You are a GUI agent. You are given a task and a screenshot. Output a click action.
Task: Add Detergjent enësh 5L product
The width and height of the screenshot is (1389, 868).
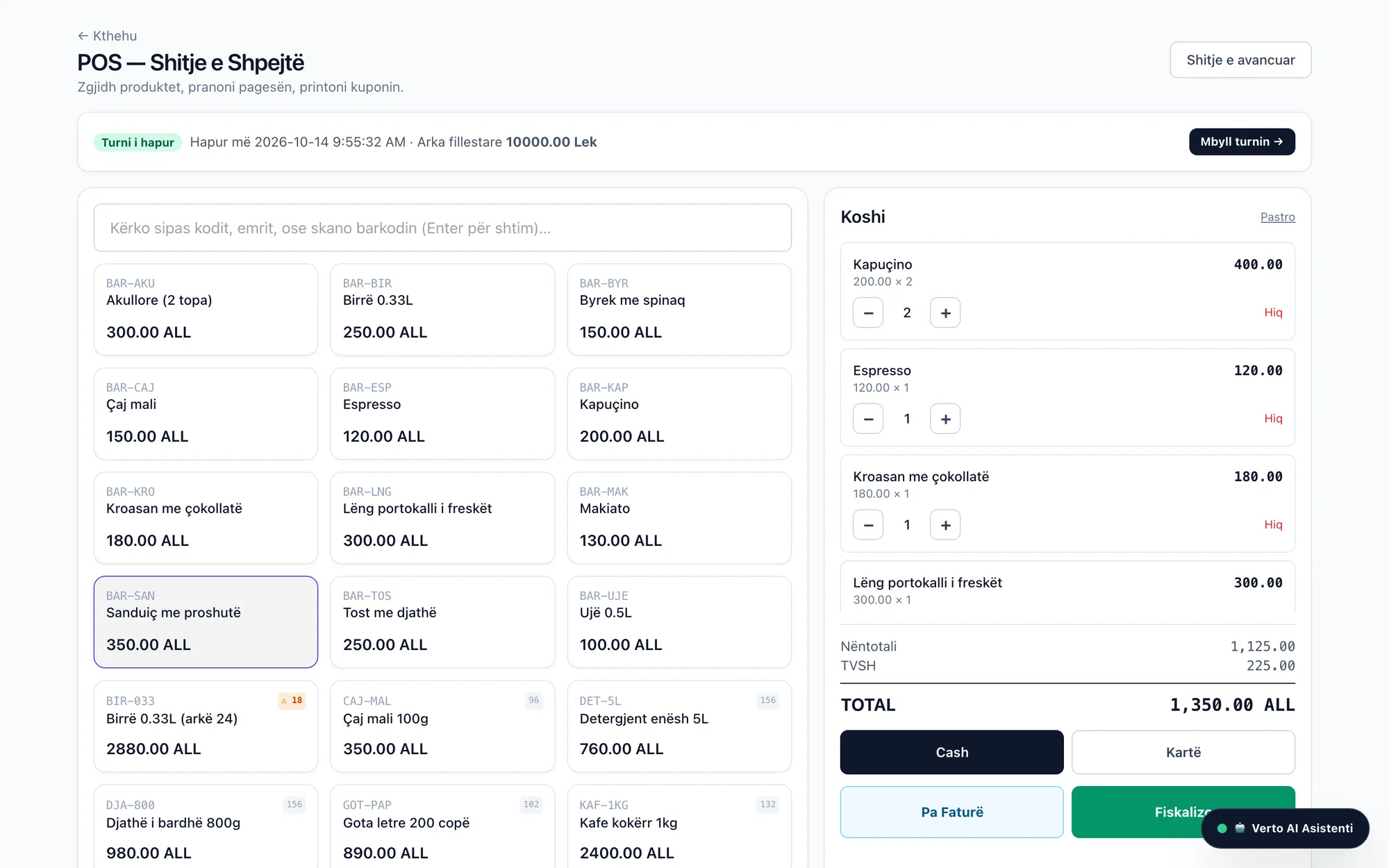679,726
